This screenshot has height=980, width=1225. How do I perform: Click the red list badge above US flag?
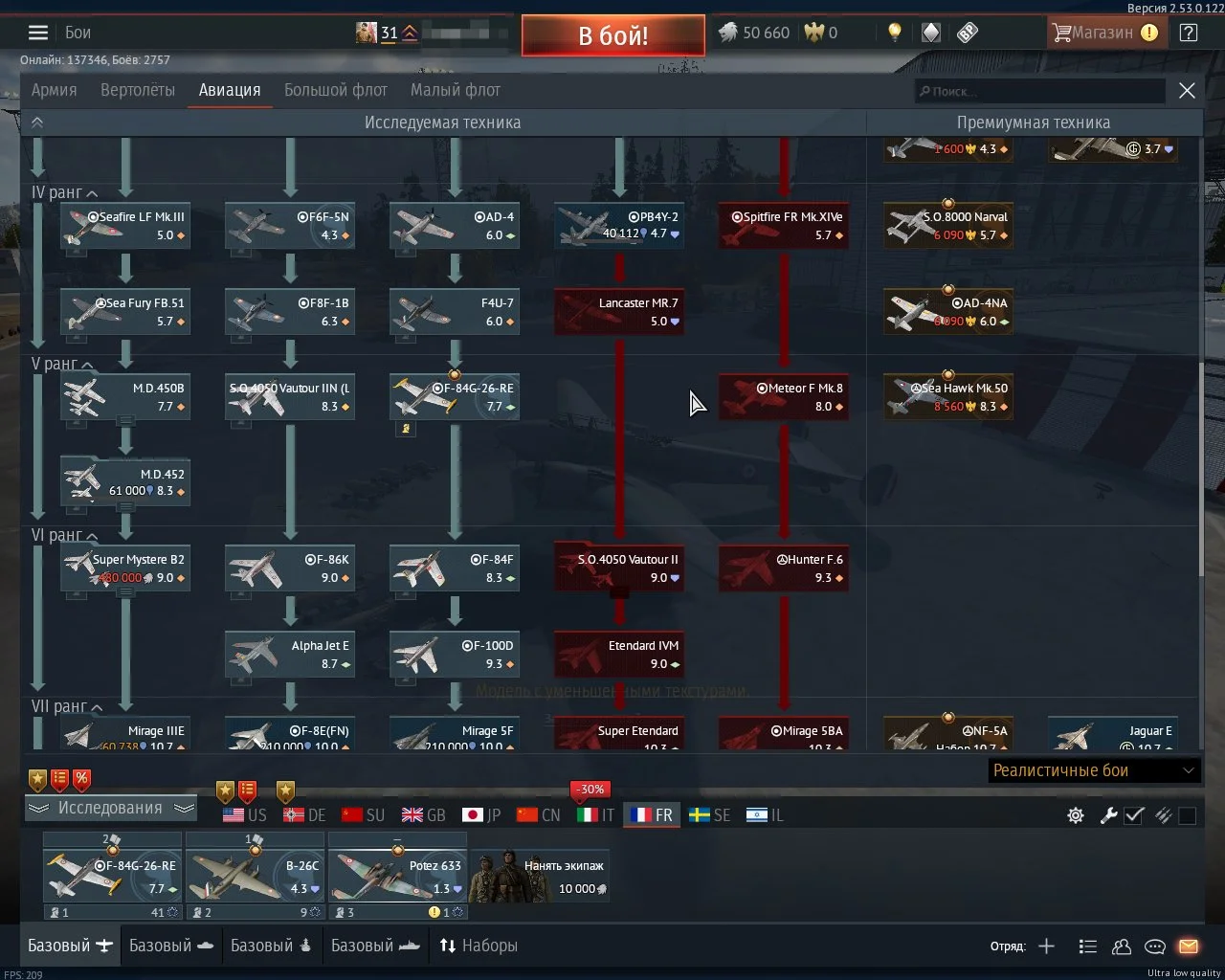point(247,791)
